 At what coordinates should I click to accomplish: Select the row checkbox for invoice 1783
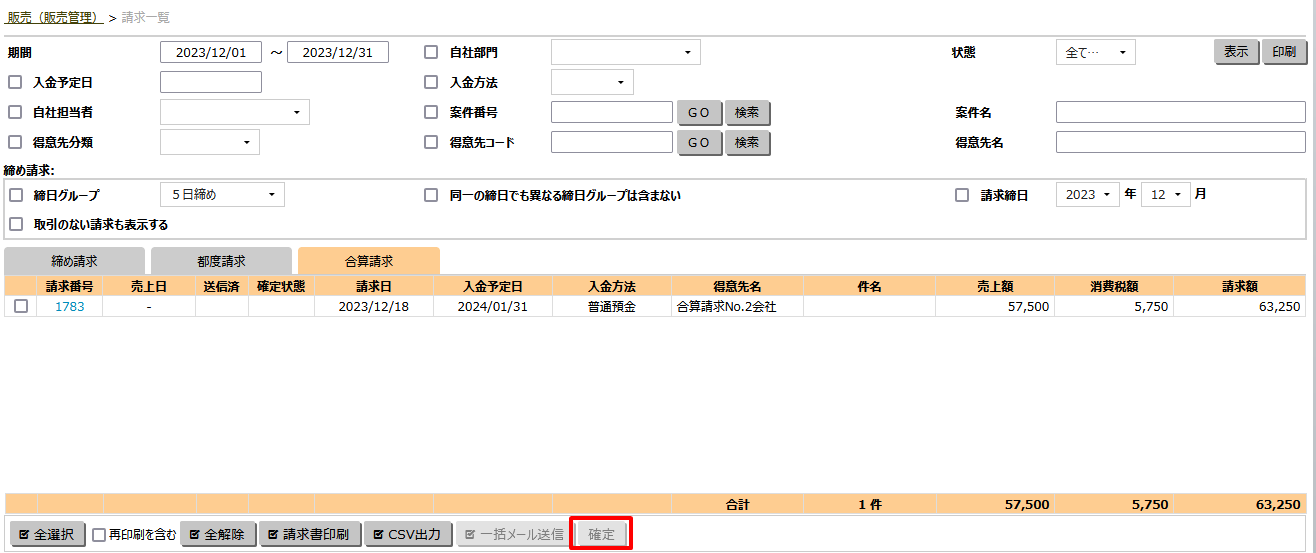click(21, 307)
